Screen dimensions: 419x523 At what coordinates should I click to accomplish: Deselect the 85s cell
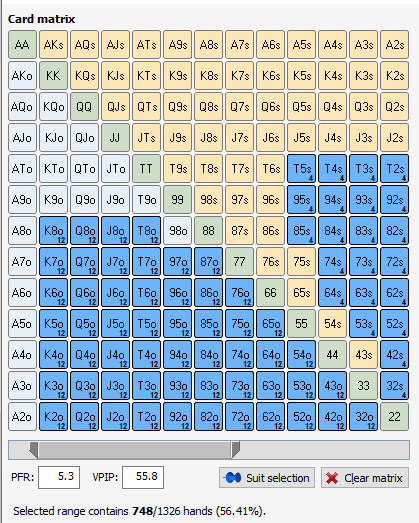[x=302, y=231]
